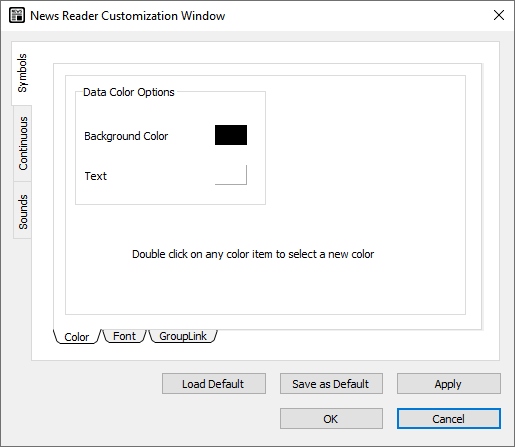Cancel the customization dialog
515x447 pixels.
pos(449,419)
